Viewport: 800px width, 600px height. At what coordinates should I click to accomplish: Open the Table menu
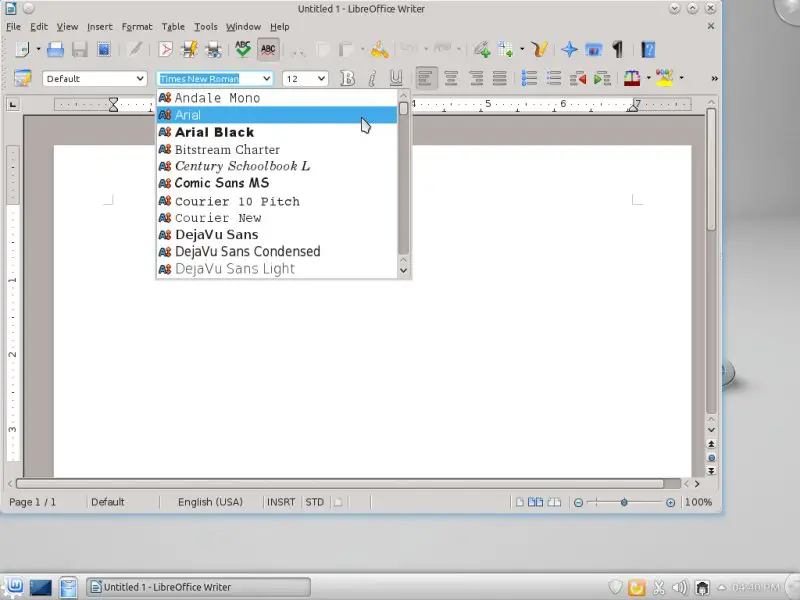coord(173,27)
